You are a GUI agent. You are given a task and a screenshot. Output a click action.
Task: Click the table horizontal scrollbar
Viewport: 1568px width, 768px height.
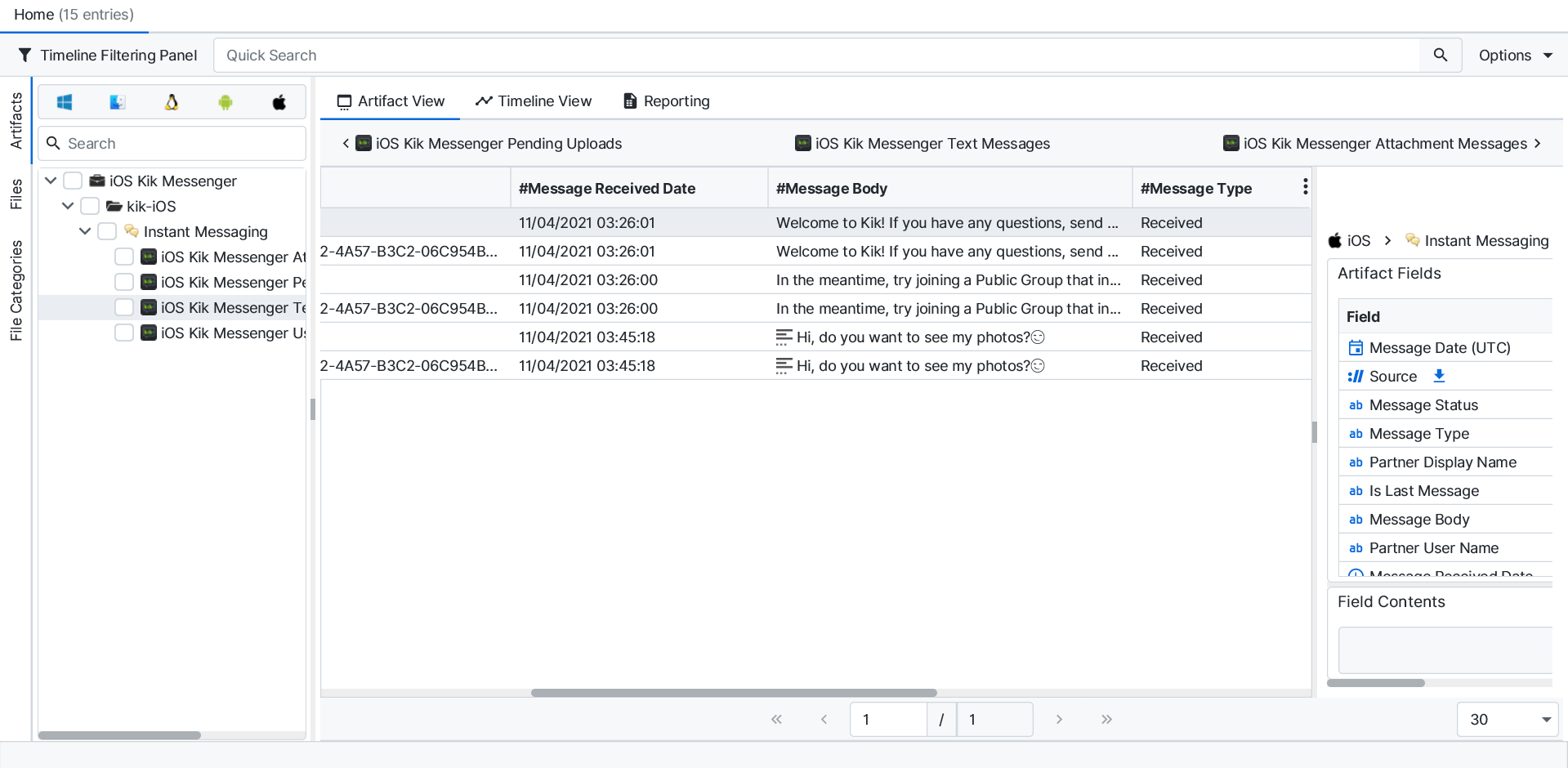[734, 693]
